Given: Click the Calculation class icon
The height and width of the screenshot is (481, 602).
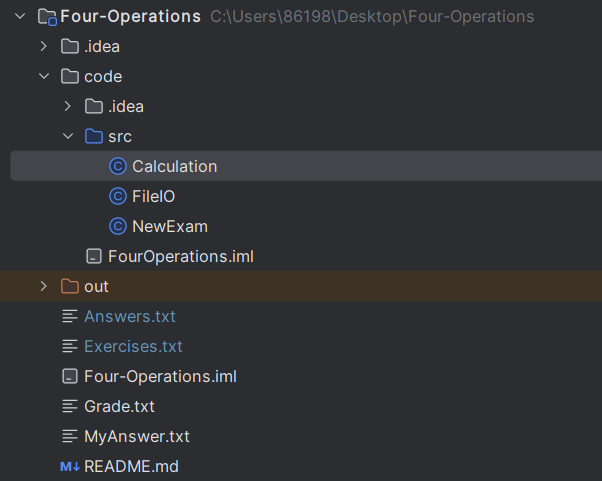Looking at the screenshot, I should tap(118, 166).
